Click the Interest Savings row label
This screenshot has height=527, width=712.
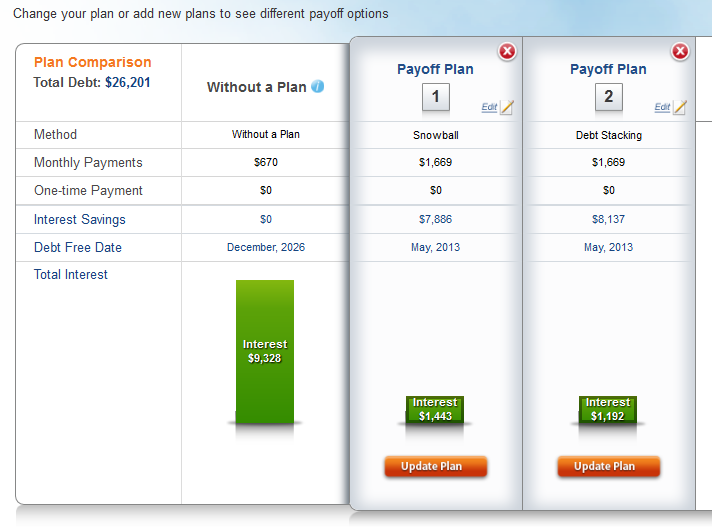coord(79,219)
